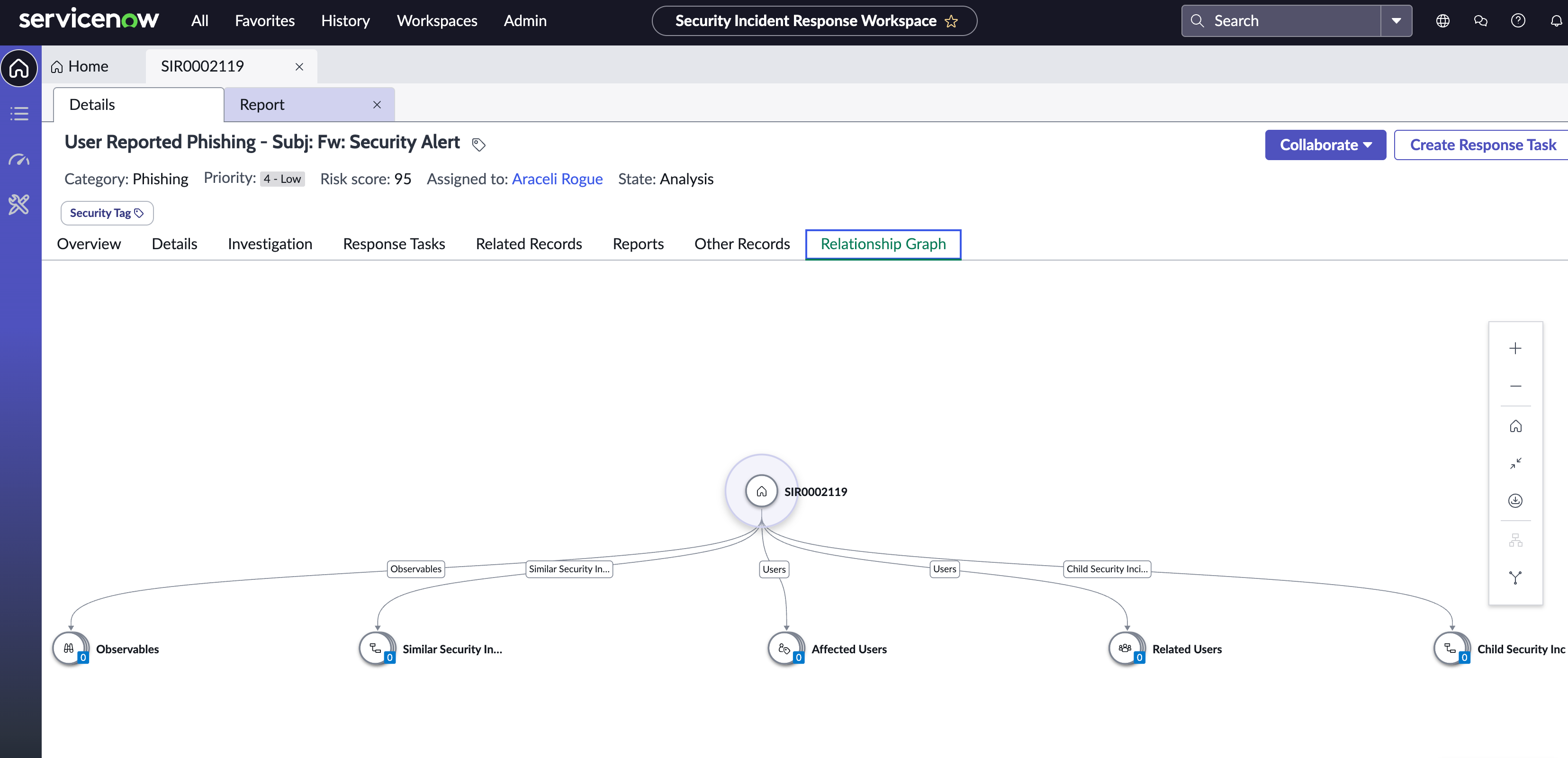Click Create Response Task button
The height and width of the screenshot is (758, 1568).
[1483, 144]
